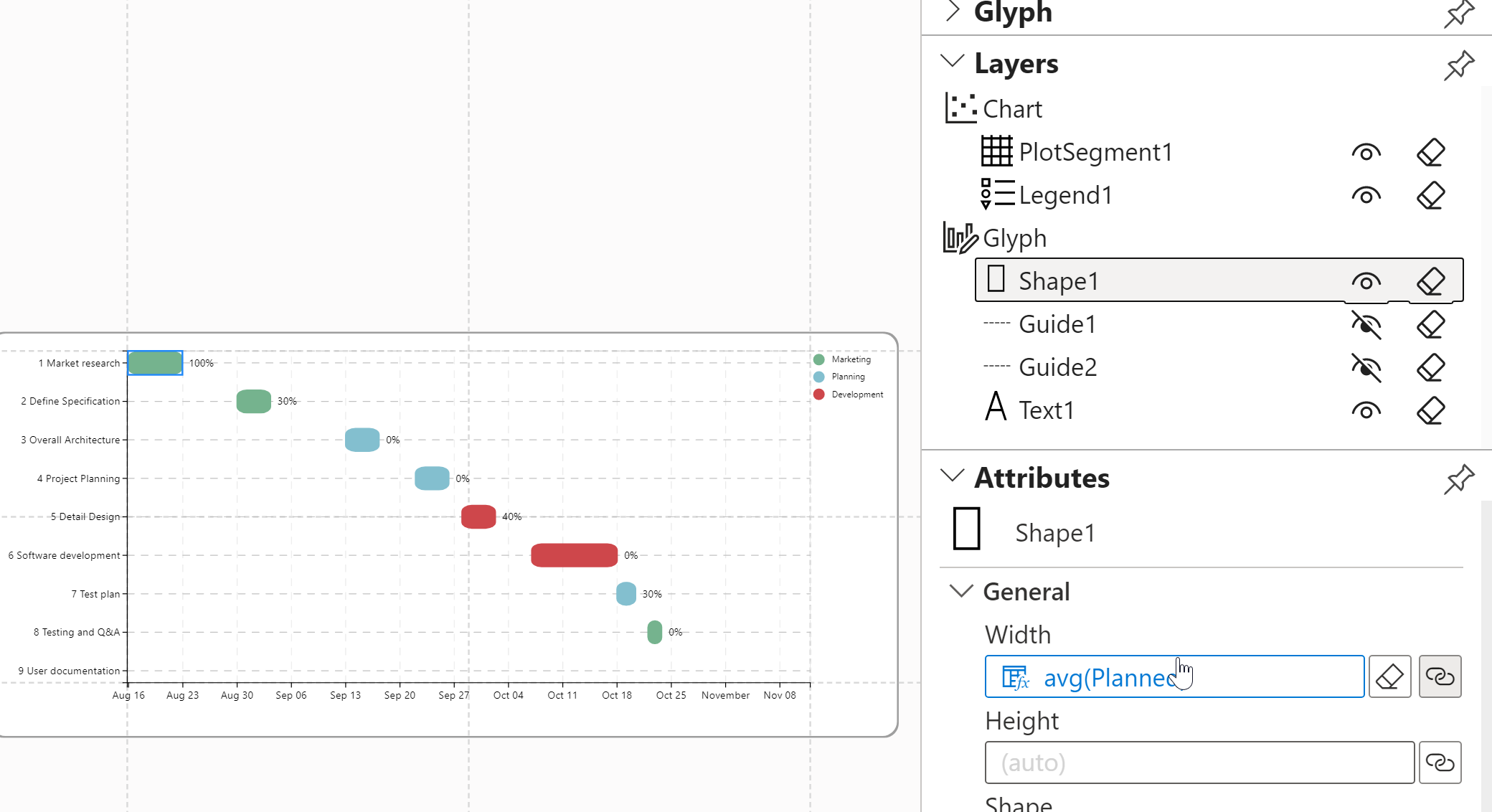Click the eraser icon for Legend1

[x=1430, y=195]
